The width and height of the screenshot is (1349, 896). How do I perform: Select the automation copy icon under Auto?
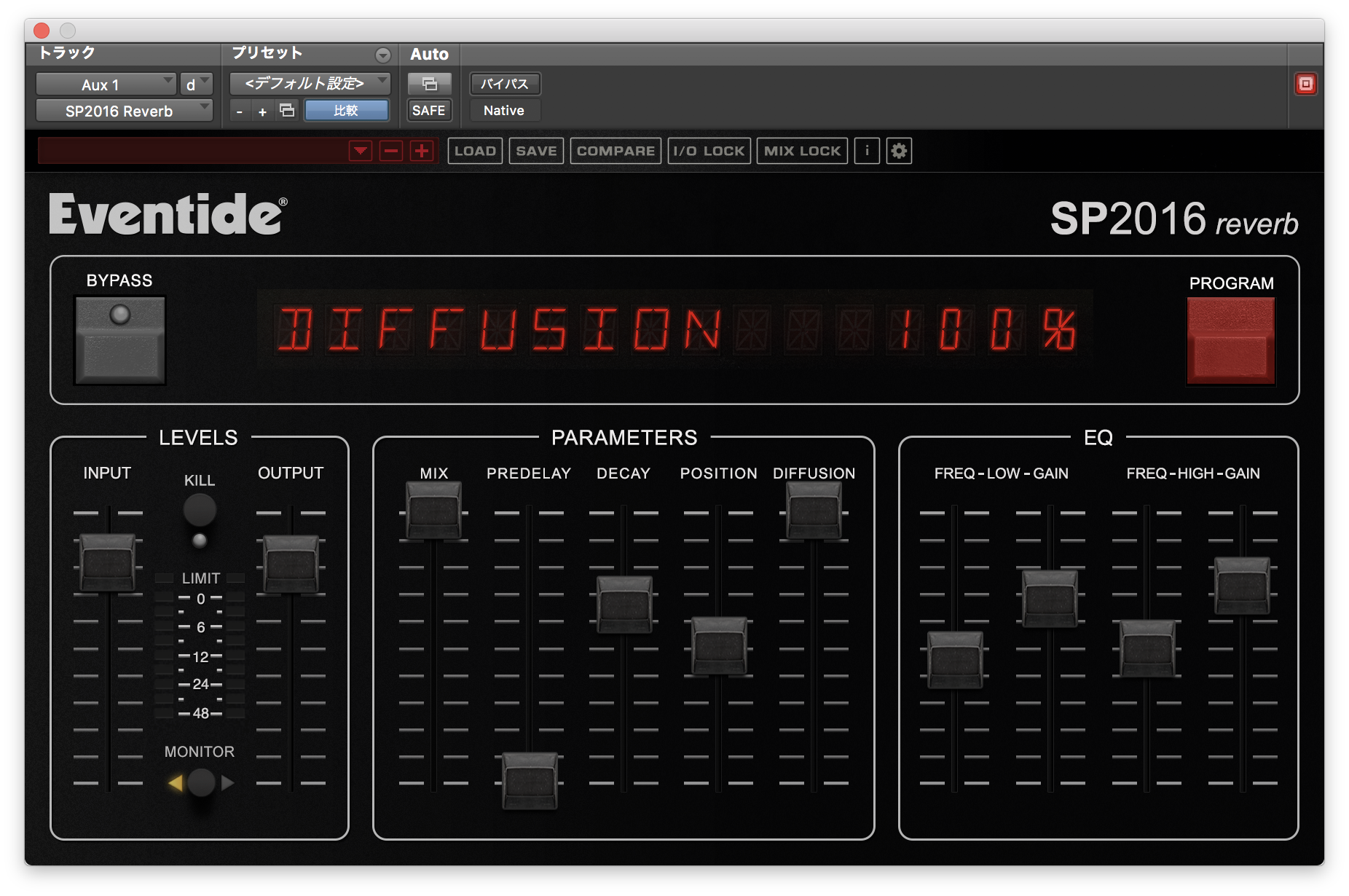429,84
